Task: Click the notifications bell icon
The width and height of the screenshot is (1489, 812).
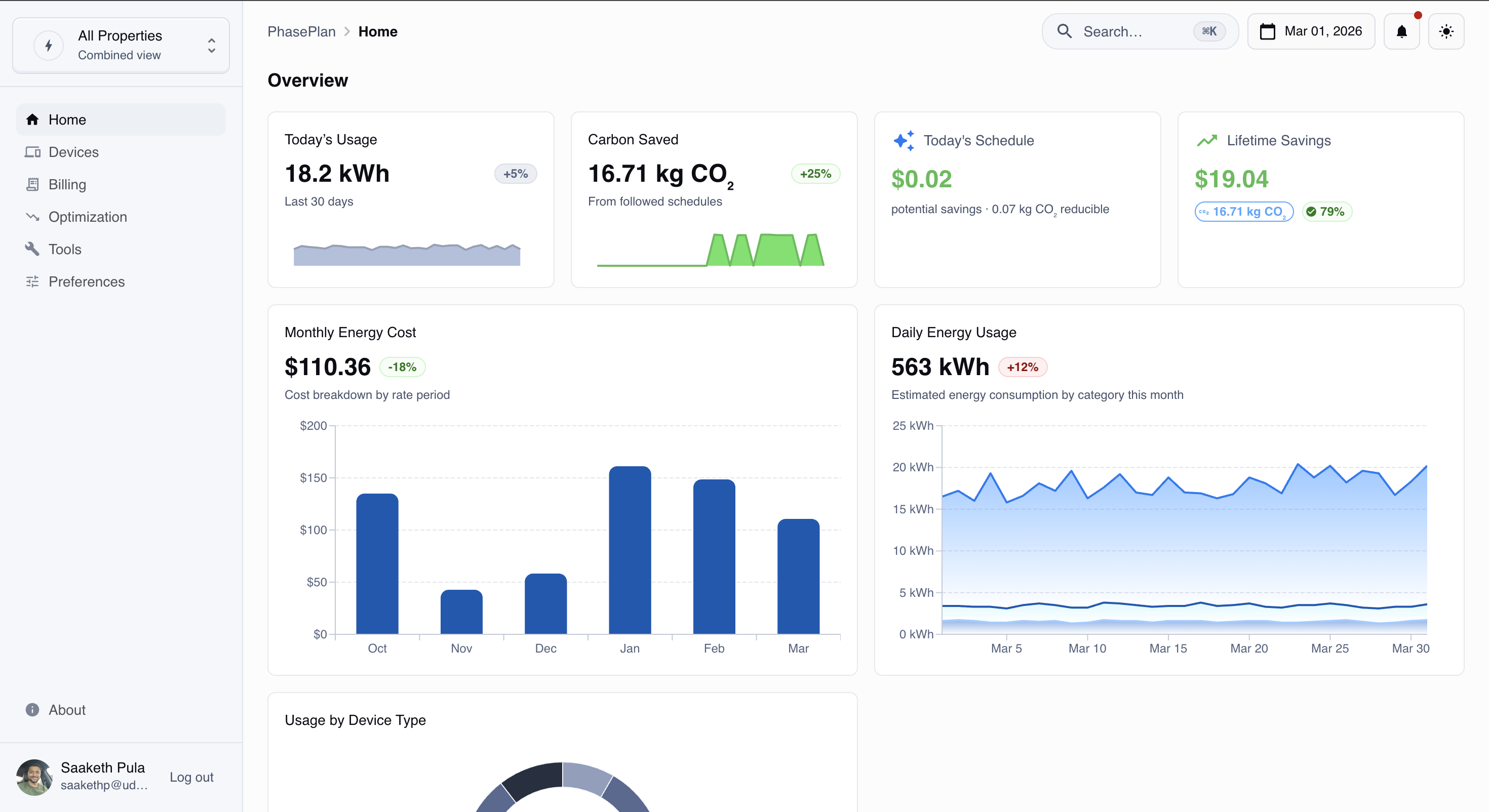Action: (x=1401, y=31)
